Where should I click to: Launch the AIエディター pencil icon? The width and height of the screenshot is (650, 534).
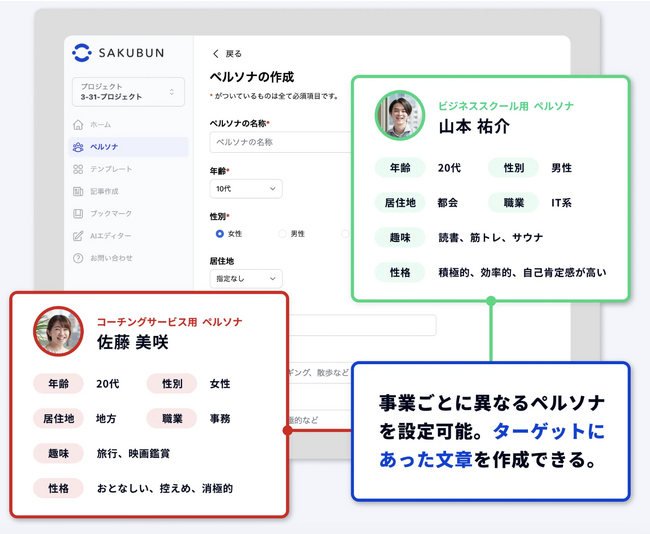click(x=78, y=236)
